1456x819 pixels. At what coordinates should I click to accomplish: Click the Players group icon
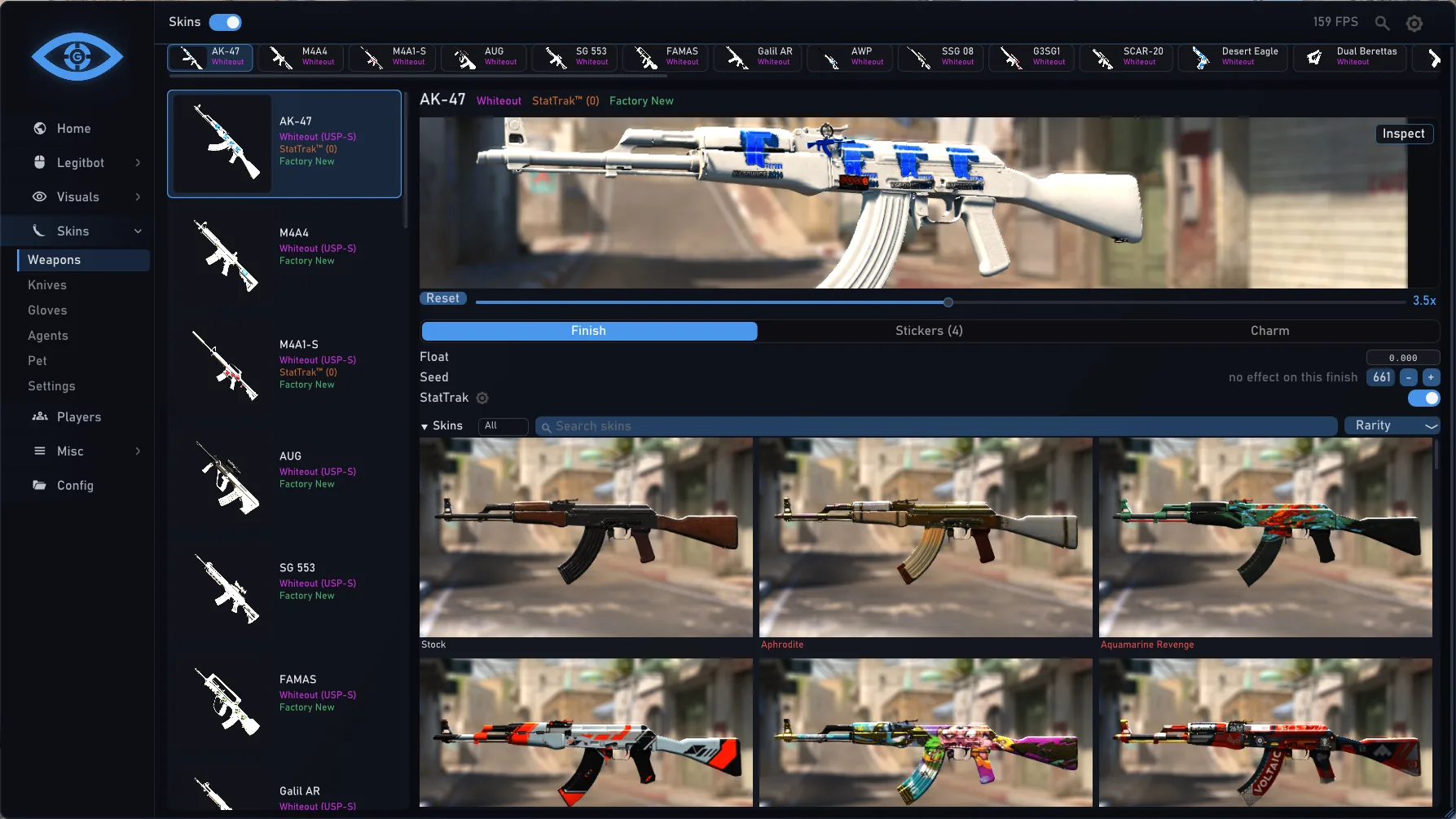pos(39,416)
